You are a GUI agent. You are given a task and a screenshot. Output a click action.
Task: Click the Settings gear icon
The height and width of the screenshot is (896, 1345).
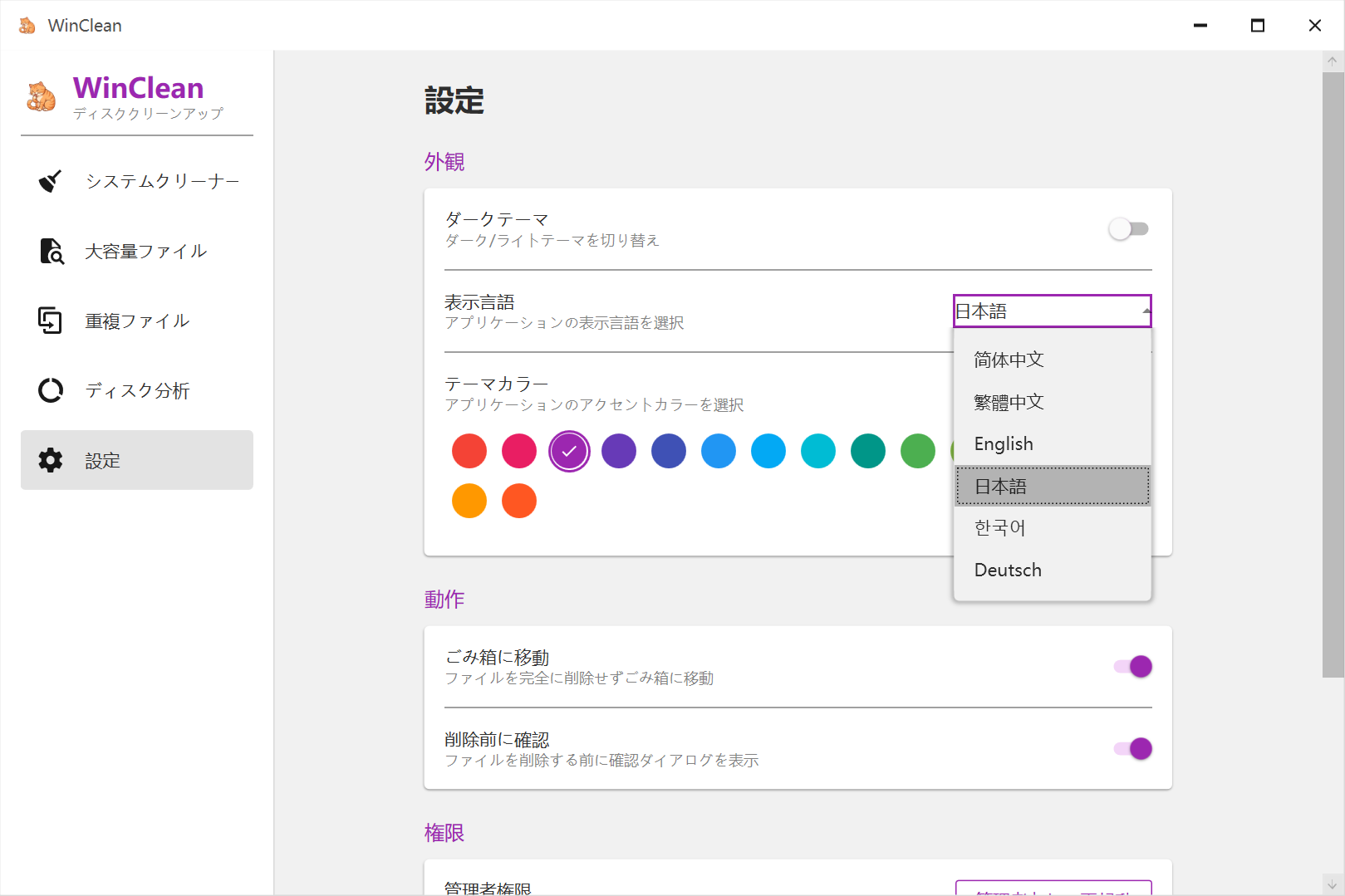(x=51, y=460)
